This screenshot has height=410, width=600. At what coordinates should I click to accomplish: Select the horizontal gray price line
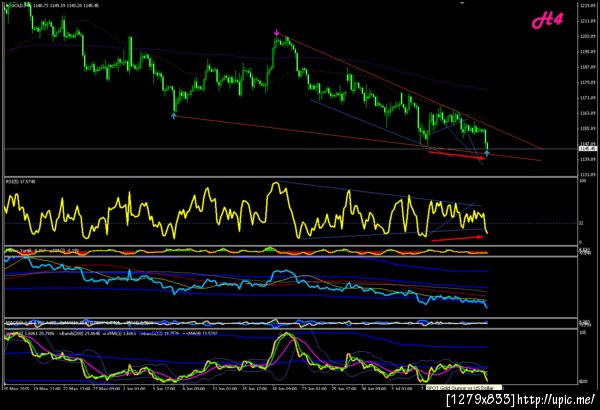coord(291,149)
